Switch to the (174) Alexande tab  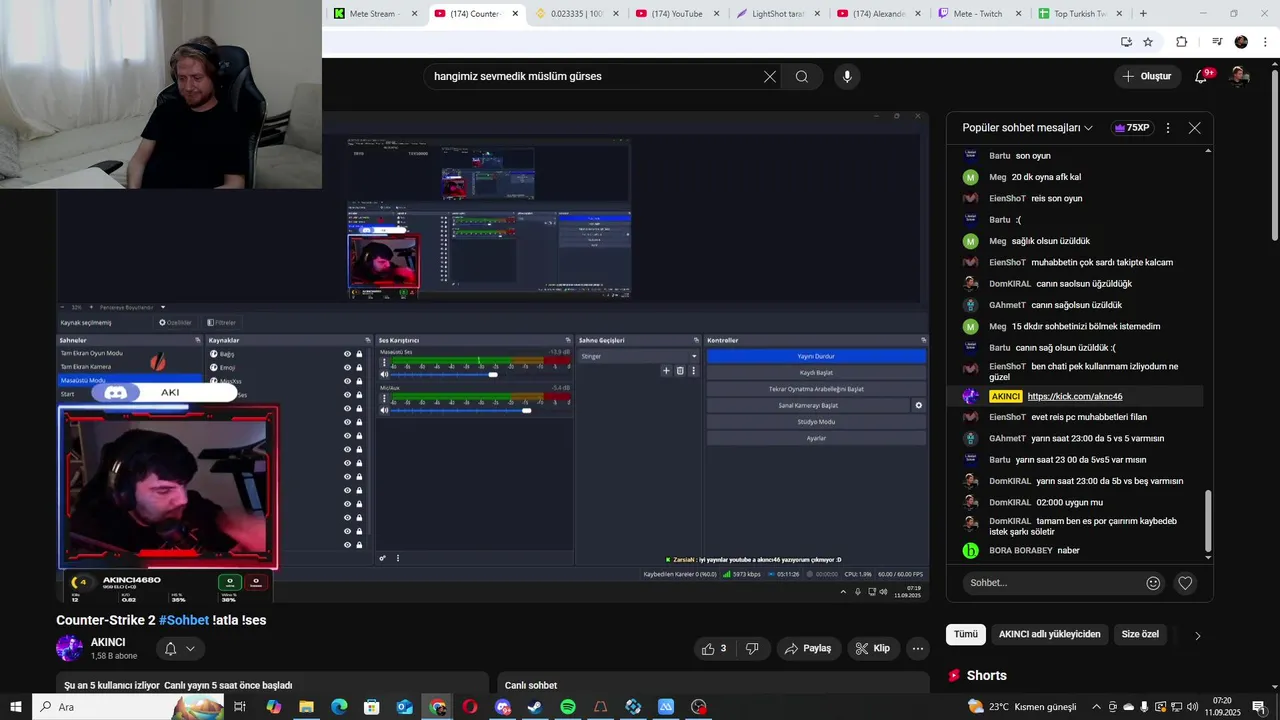tap(878, 14)
